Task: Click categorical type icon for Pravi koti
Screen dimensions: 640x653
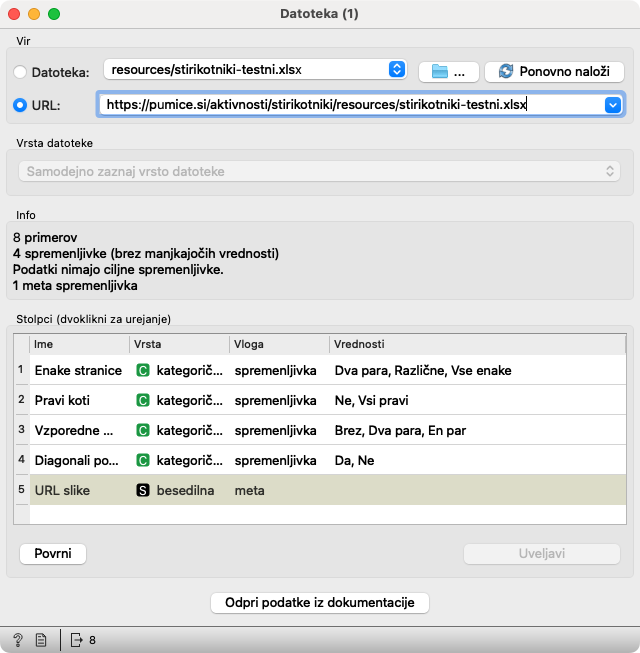Action: pyautogui.click(x=143, y=401)
